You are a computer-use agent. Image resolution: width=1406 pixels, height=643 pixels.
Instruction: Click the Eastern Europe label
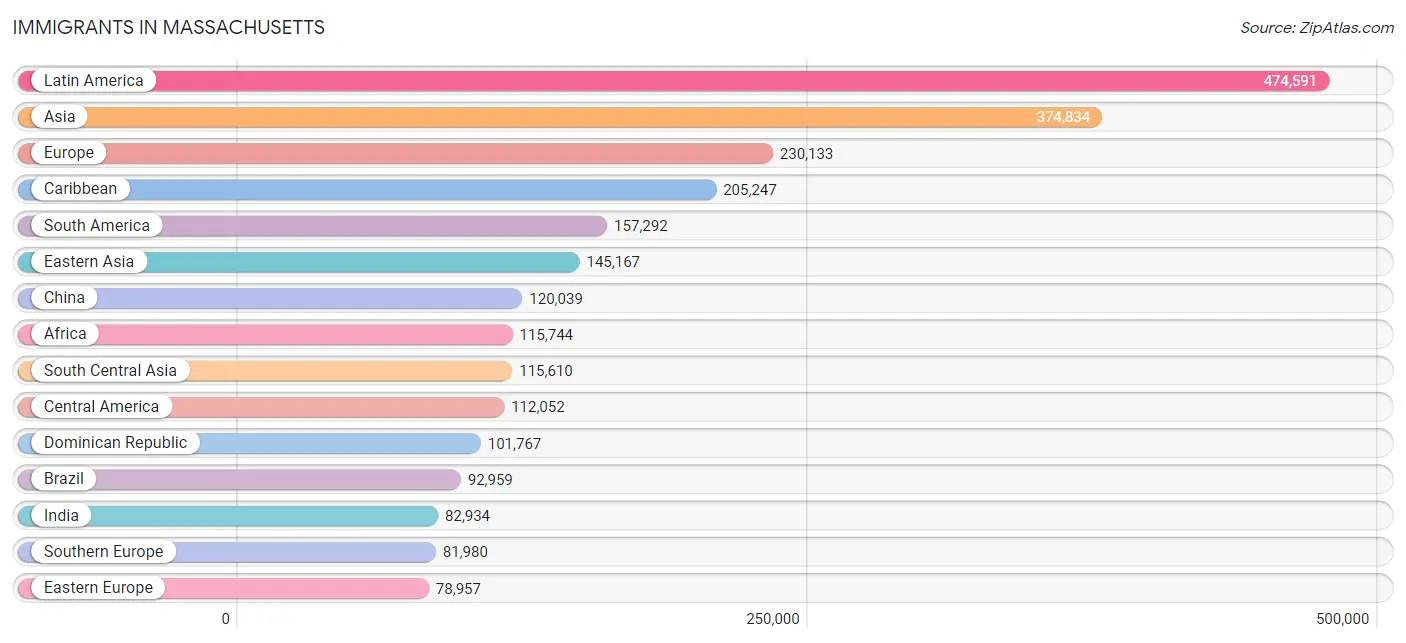point(98,588)
